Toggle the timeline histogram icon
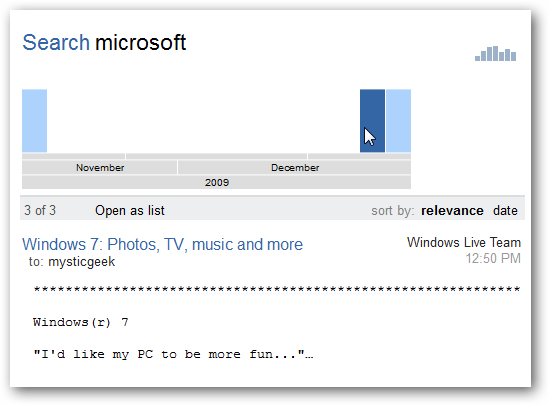The image size is (549, 405). tap(495, 54)
